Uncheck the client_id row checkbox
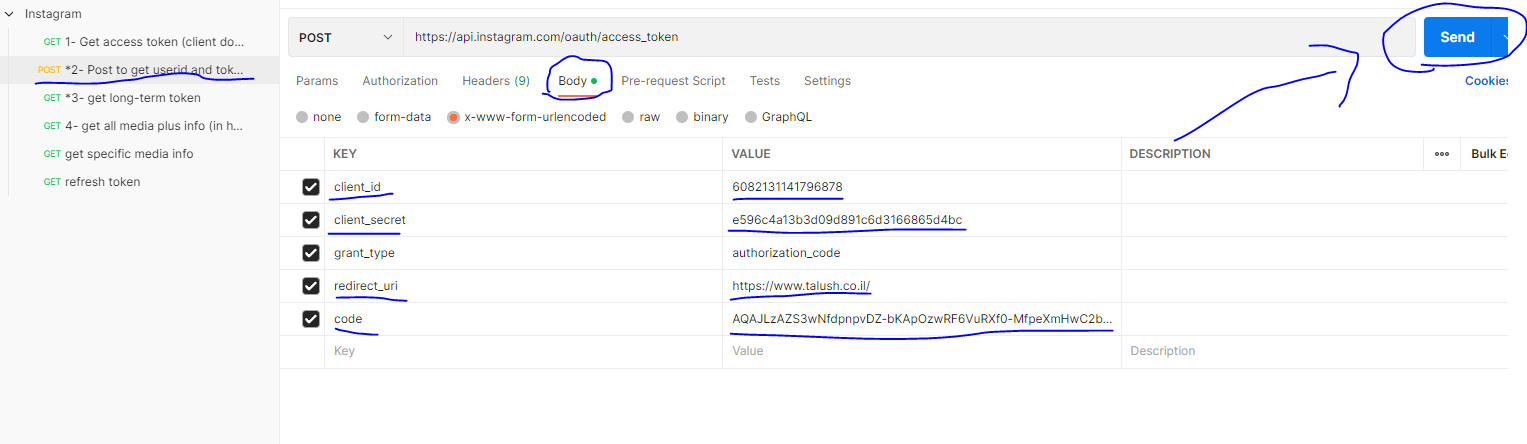 tap(311, 187)
